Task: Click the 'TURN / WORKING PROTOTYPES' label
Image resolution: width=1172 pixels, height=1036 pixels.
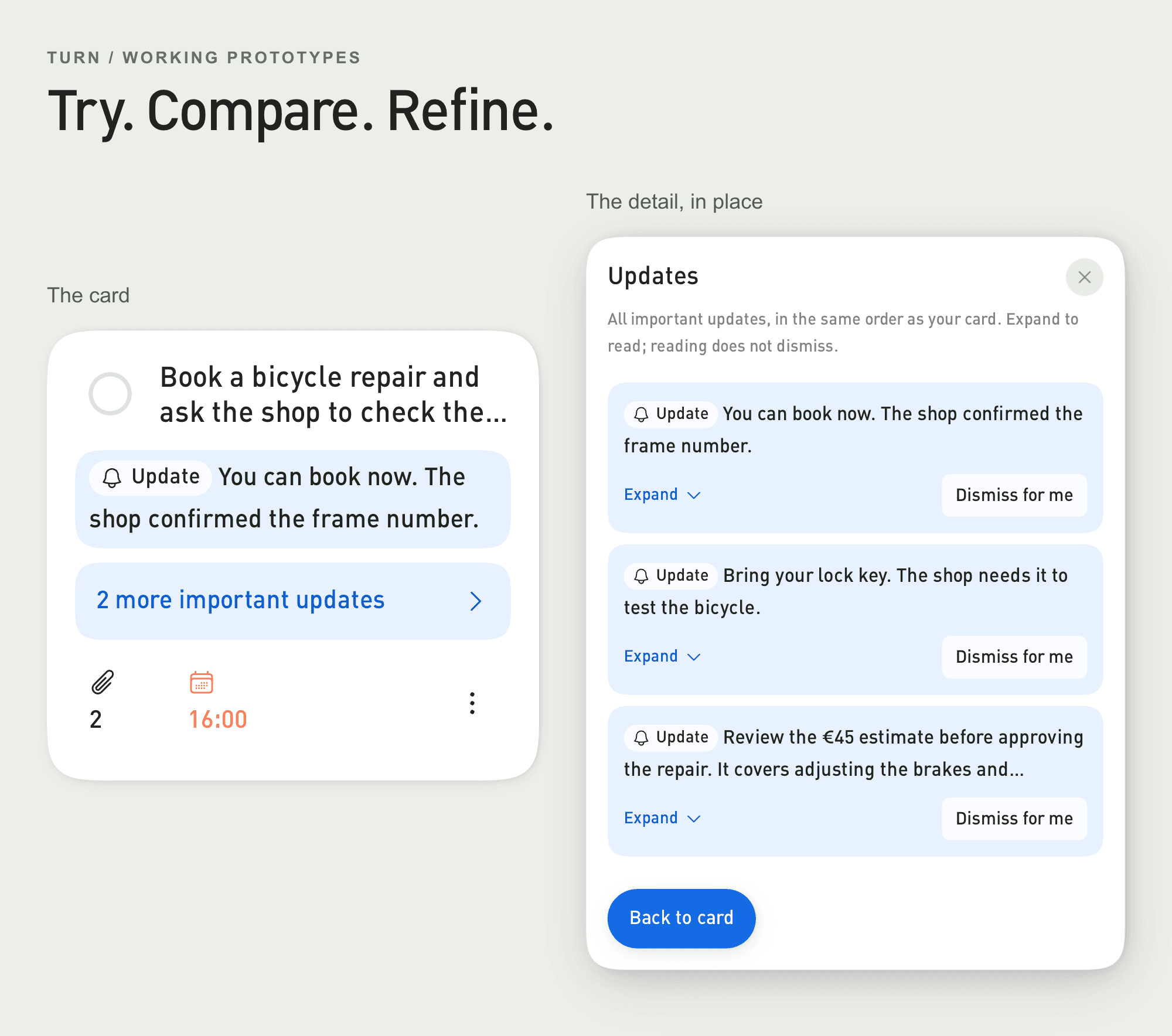Action: point(204,57)
